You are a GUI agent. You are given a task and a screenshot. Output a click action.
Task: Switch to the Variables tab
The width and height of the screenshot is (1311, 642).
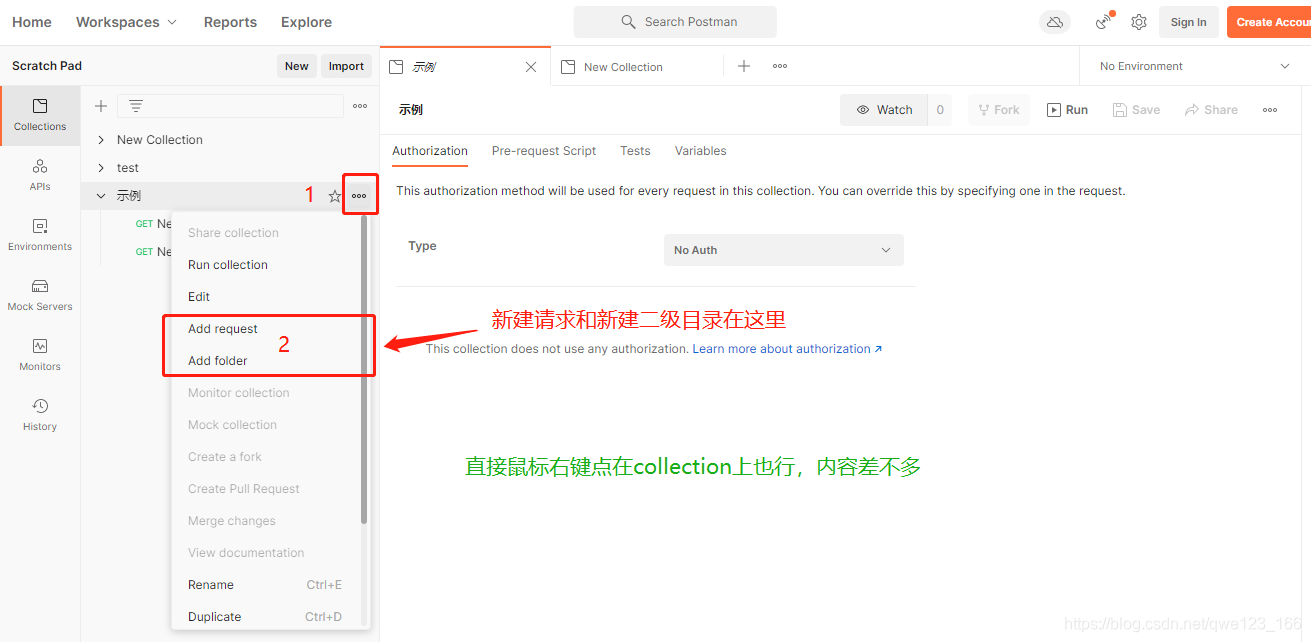coord(700,151)
